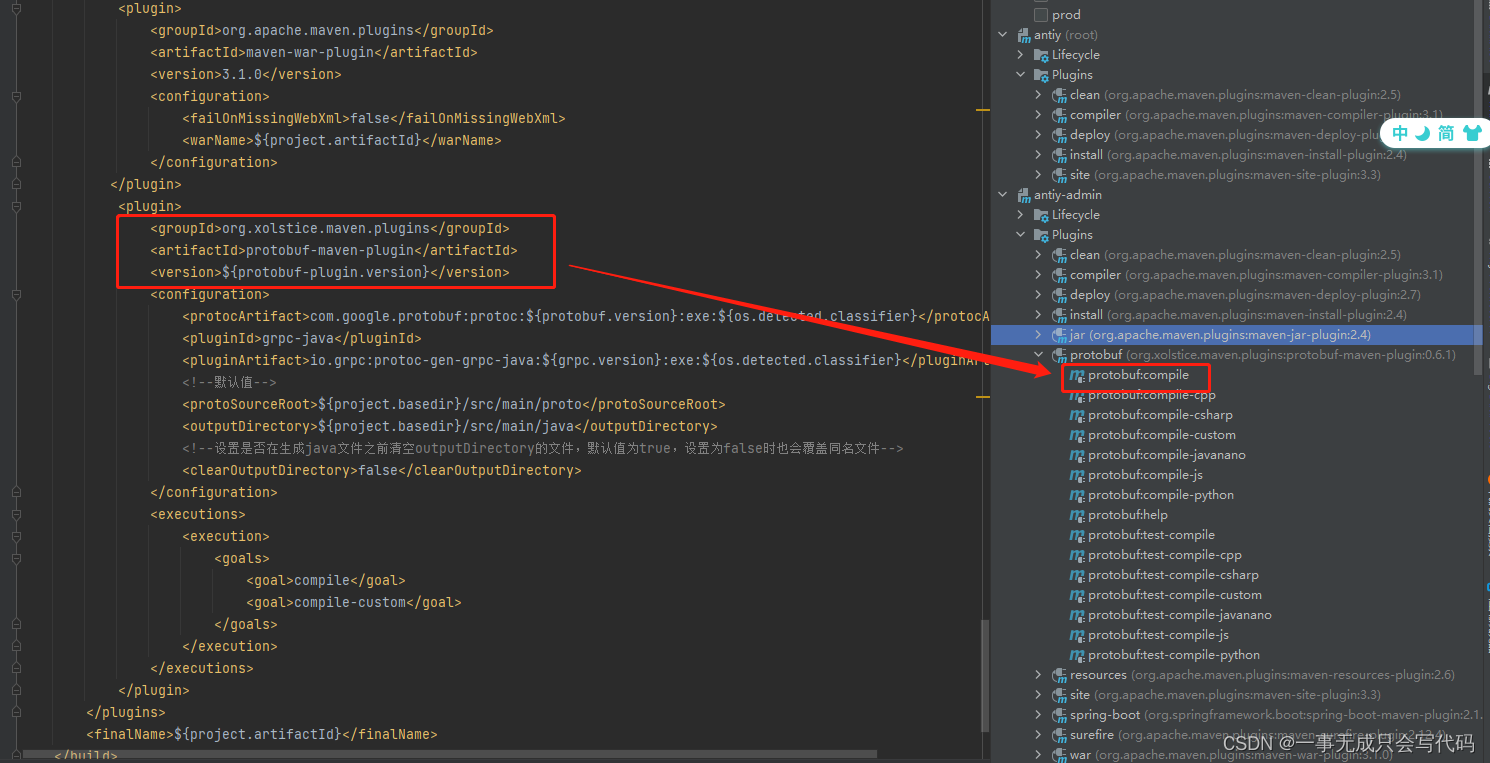Screen dimensions: 1490x763
Task: Select the protobuf:compile-javanano goal
Action: (x=1167, y=455)
